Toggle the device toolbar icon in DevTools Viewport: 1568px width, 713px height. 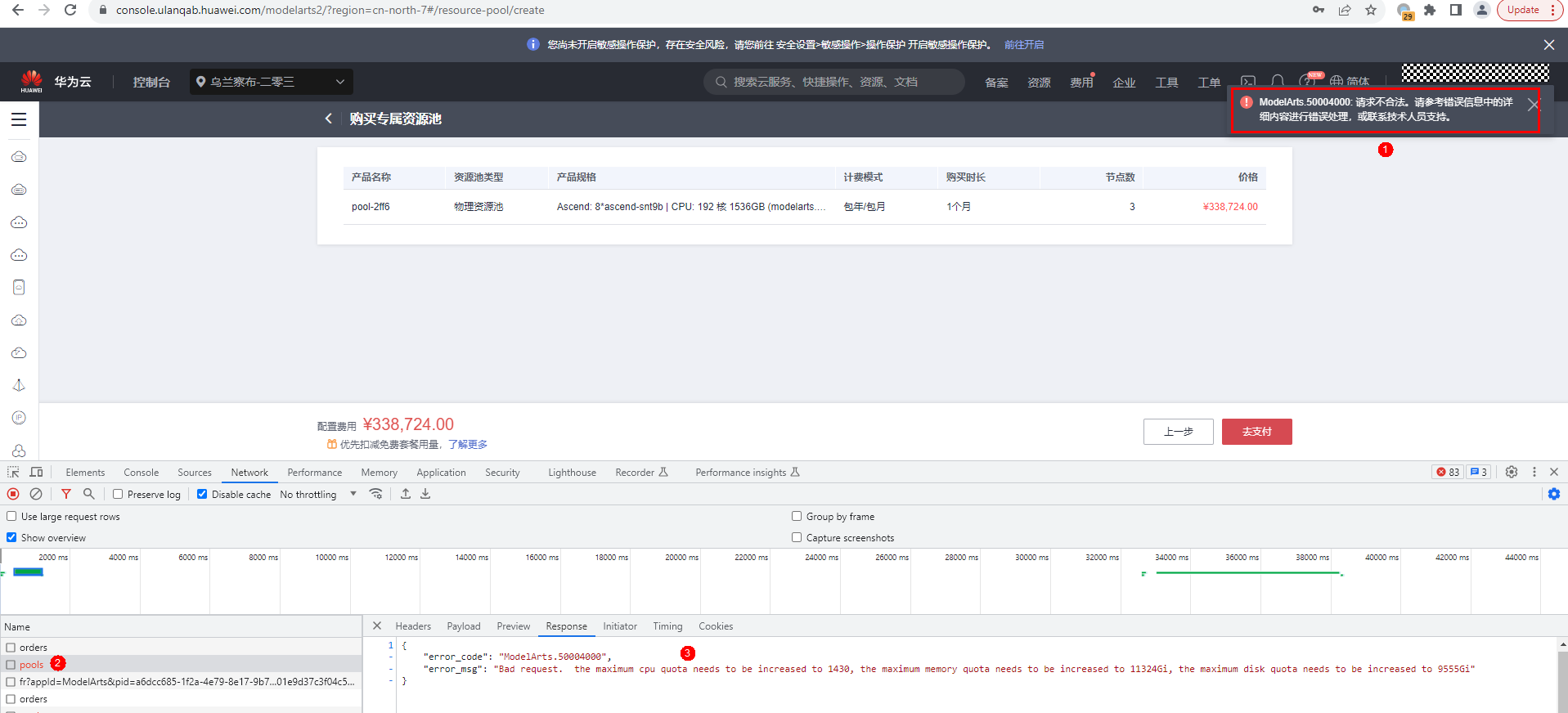pyautogui.click(x=36, y=472)
